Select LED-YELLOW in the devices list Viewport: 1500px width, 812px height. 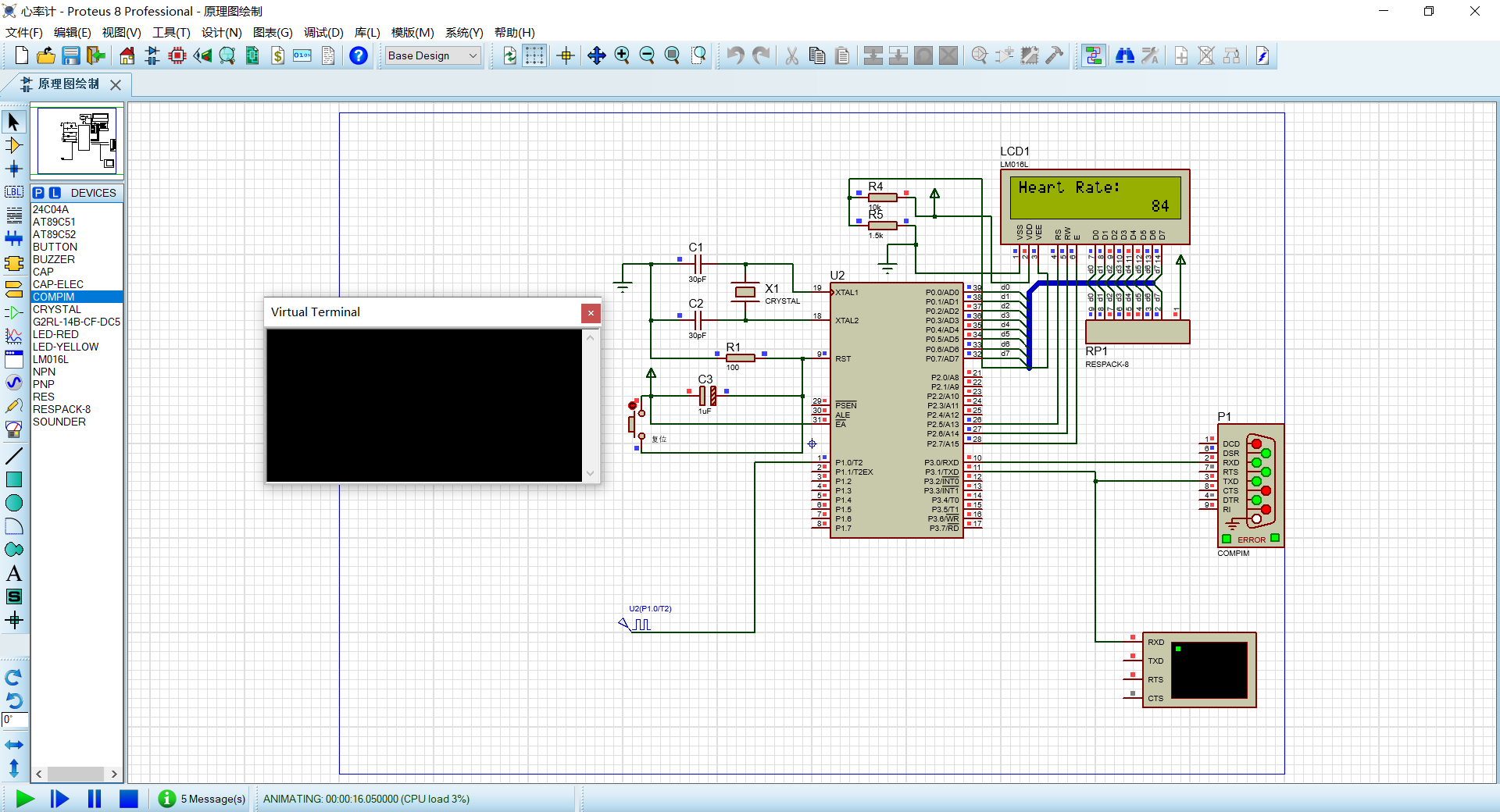click(x=77, y=347)
